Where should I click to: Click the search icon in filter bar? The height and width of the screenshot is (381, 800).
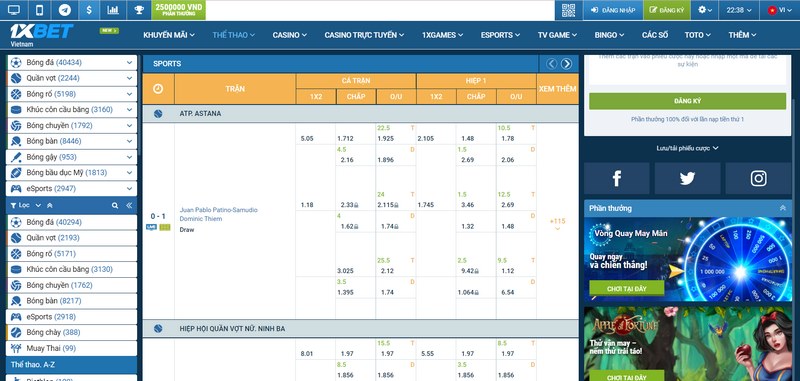pyautogui.click(x=115, y=206)
